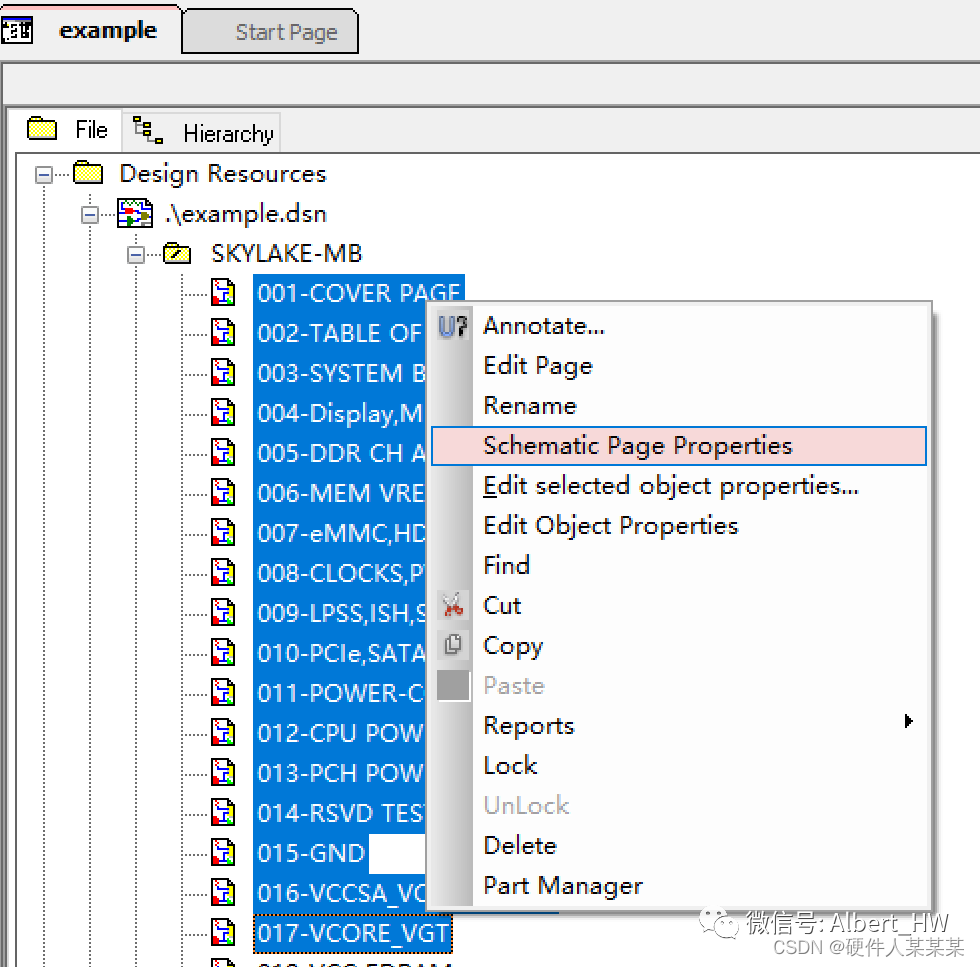
Task: Click the page icon beside 004-Display,M
Action: pos(223,413)
